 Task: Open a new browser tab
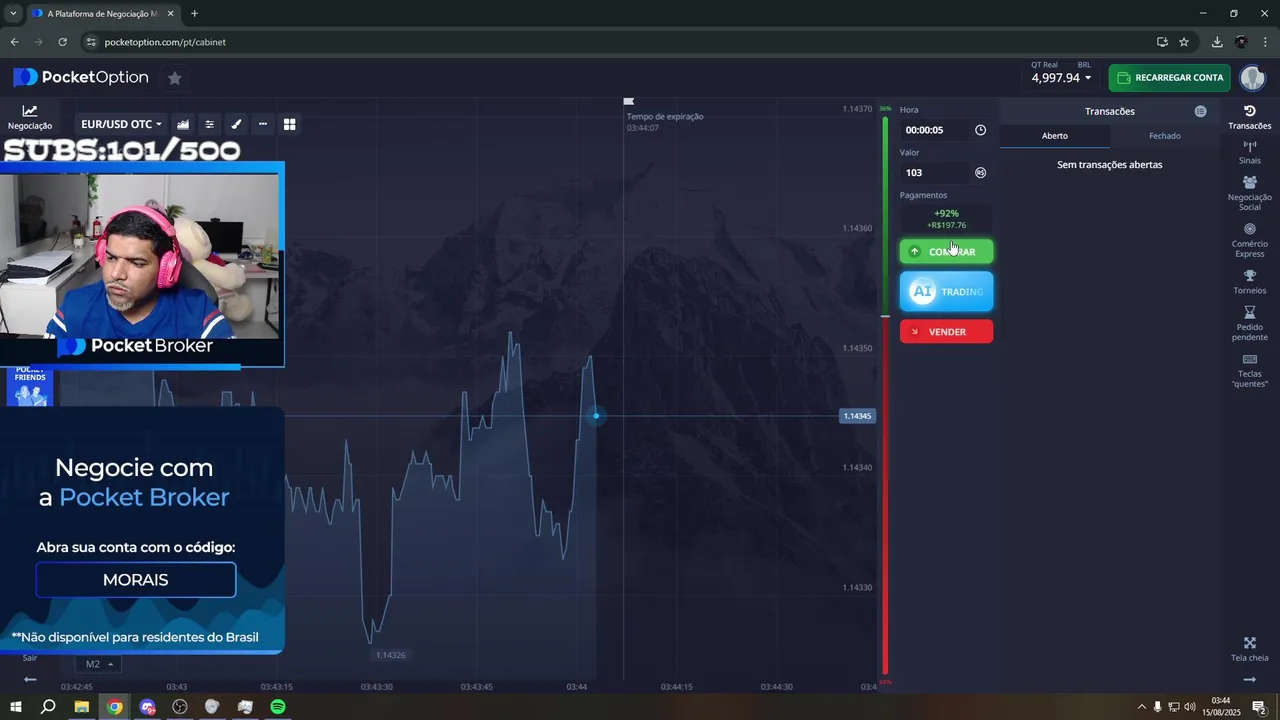tap(194, 13)
